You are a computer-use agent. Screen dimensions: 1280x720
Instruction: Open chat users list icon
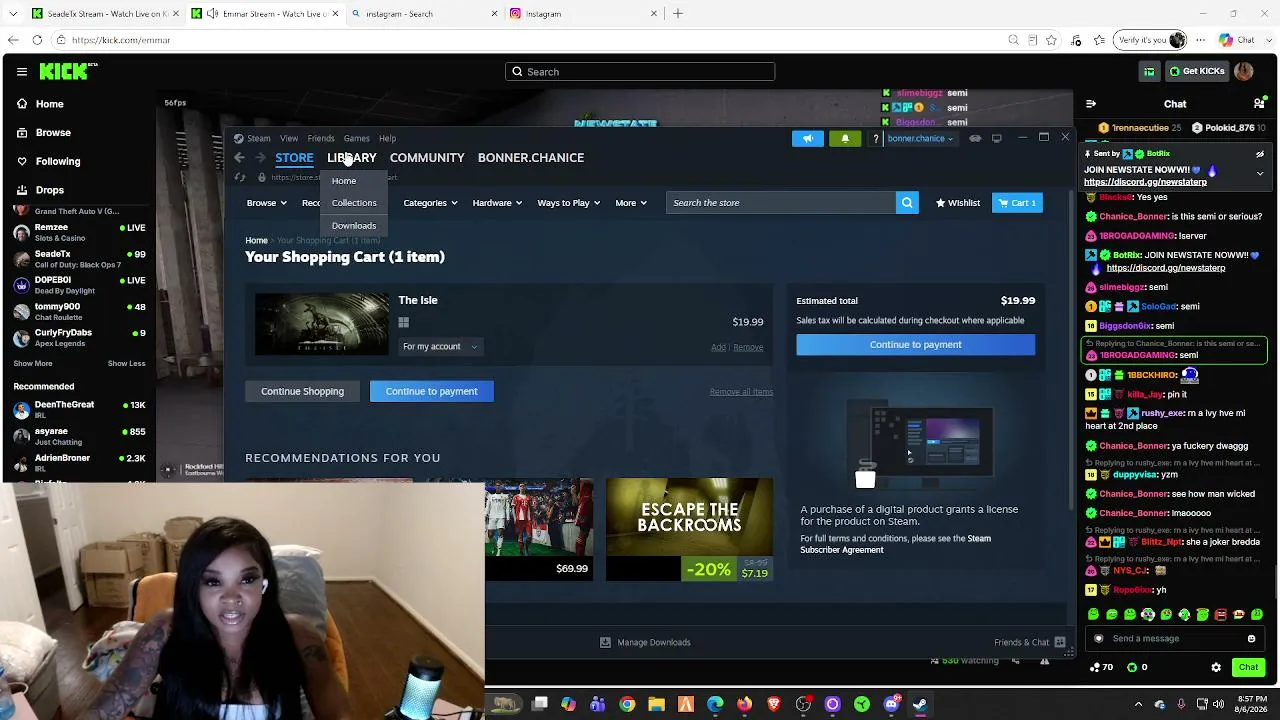tap(1259, 104)
